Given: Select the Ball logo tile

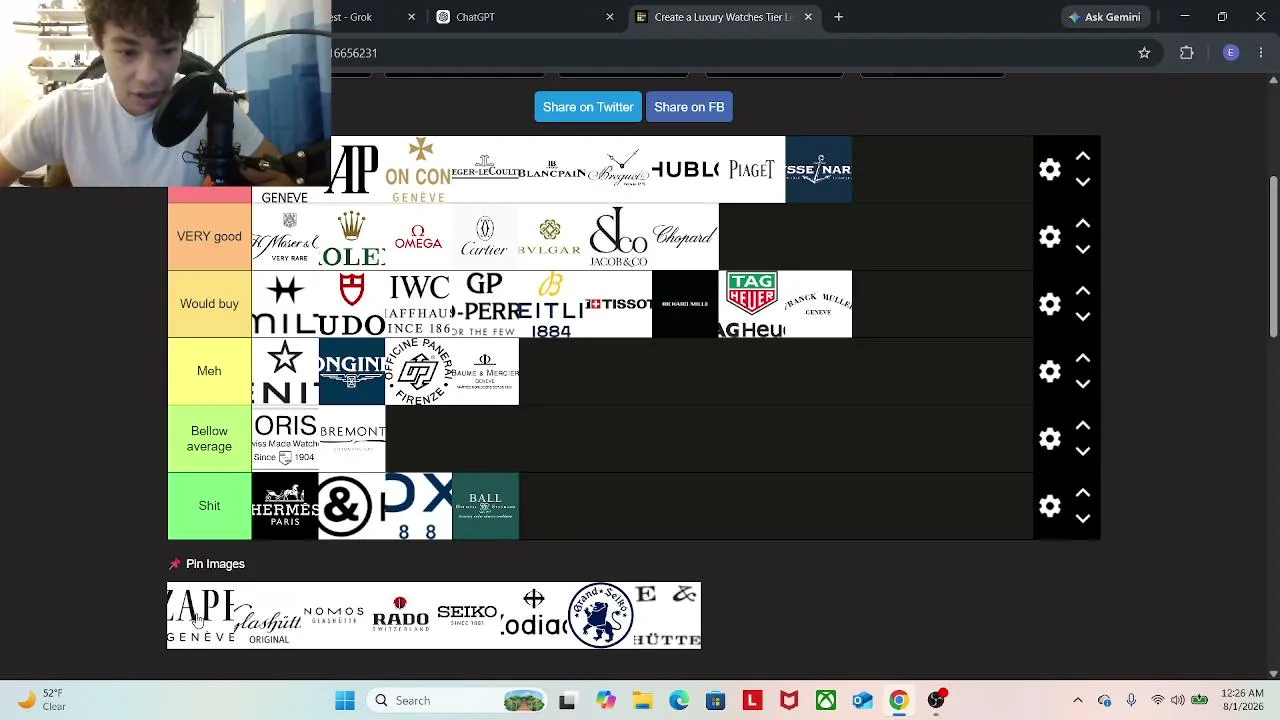Looking at the screenshot, I should (485, 506).
